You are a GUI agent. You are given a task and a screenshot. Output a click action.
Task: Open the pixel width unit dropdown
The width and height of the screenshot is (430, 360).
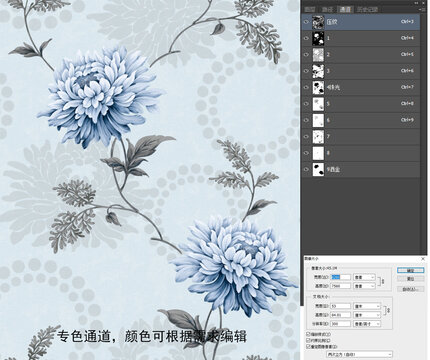[x=364, y=277]
